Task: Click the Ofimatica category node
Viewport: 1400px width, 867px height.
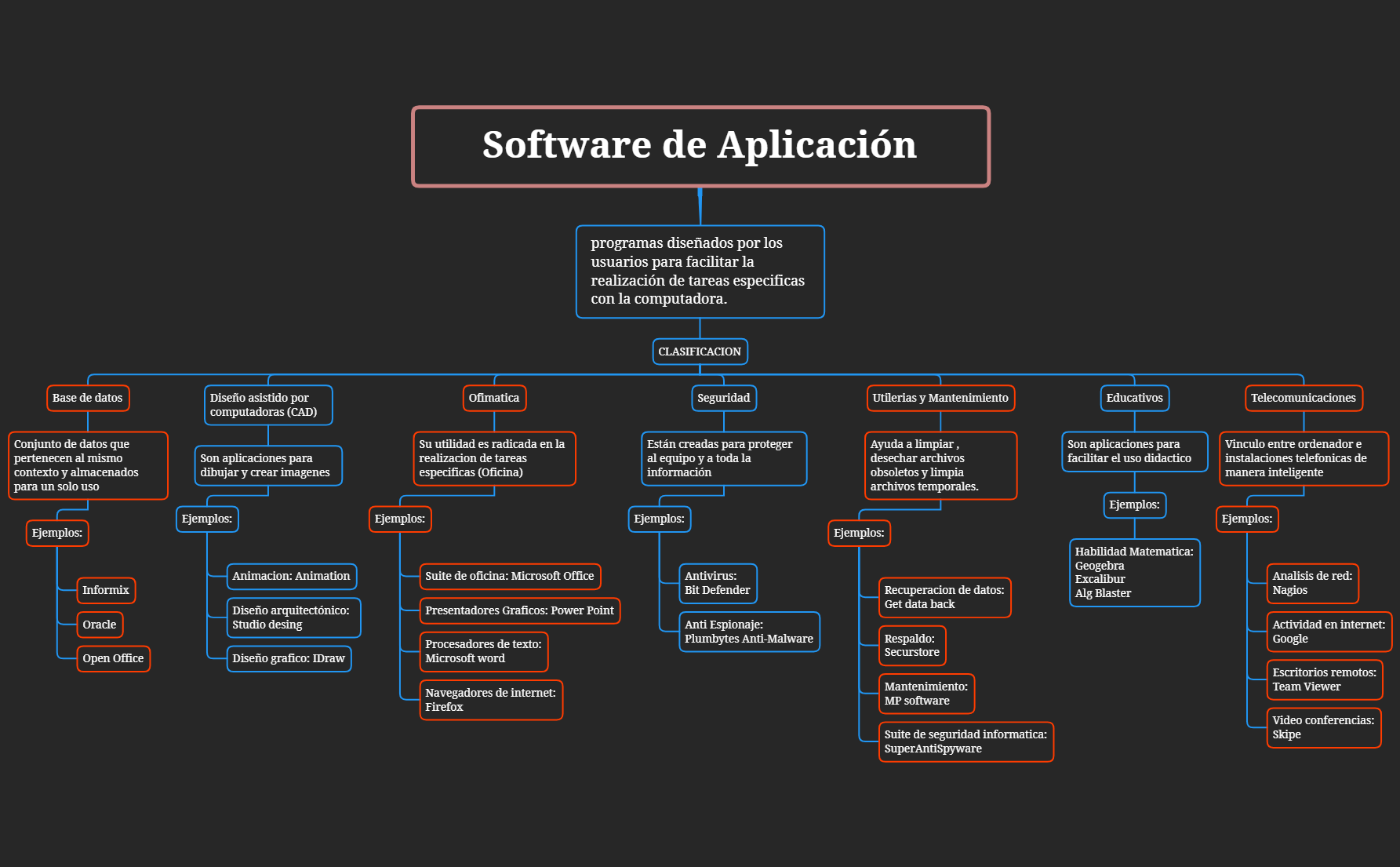Action: [494, 398]
